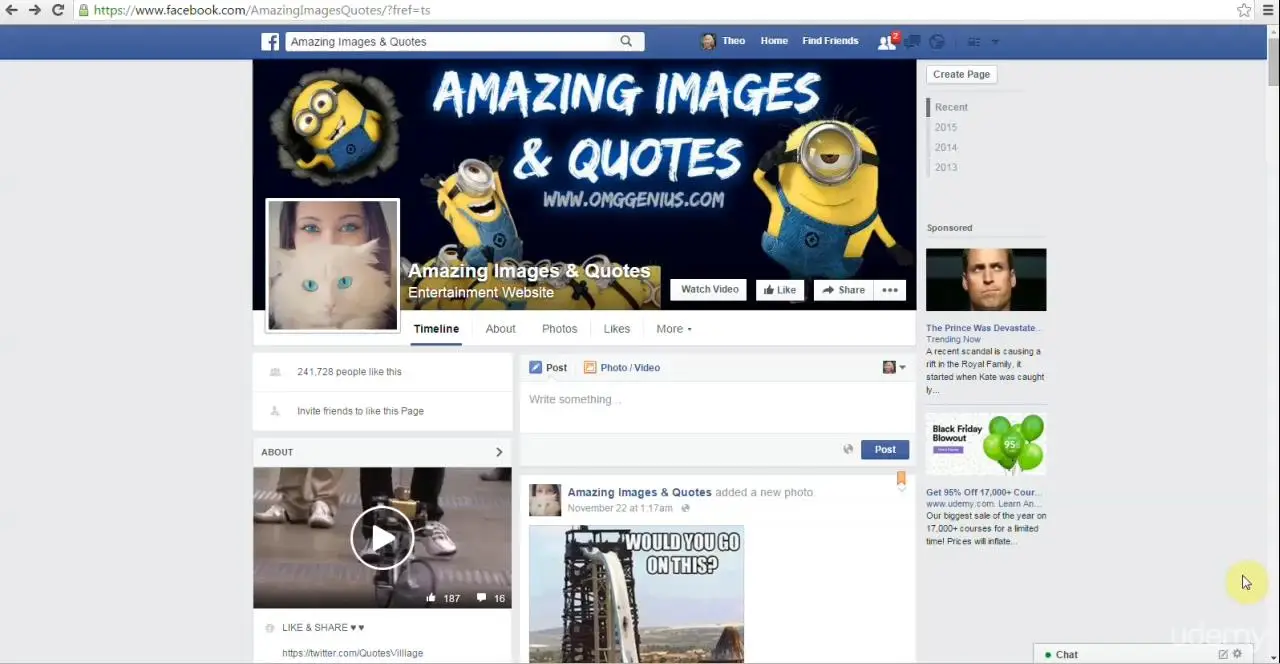The image size is (1280, 664).
Task: Click the Watch Video button
Action: pyautogui.click(x=710, y=290)
